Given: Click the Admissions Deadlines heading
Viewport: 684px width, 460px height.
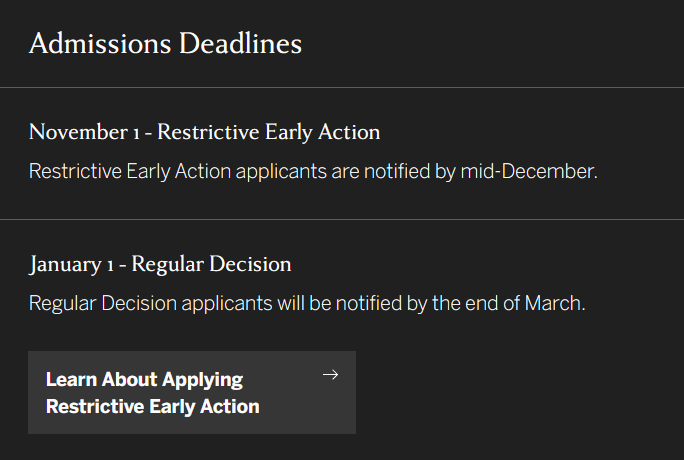Looking at the screenshot, I should coord(165,44).
